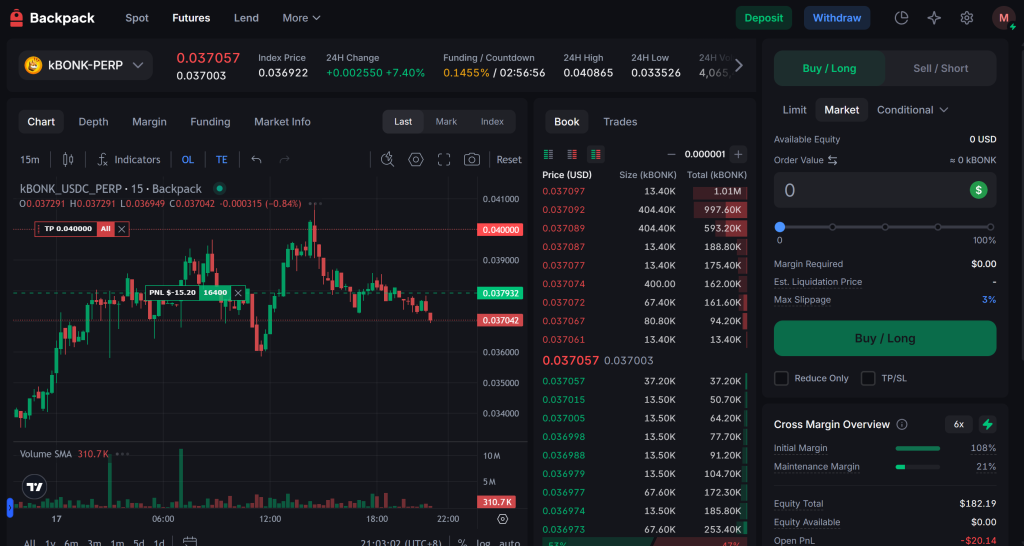Change the candlestick chart style

[68, 159]
